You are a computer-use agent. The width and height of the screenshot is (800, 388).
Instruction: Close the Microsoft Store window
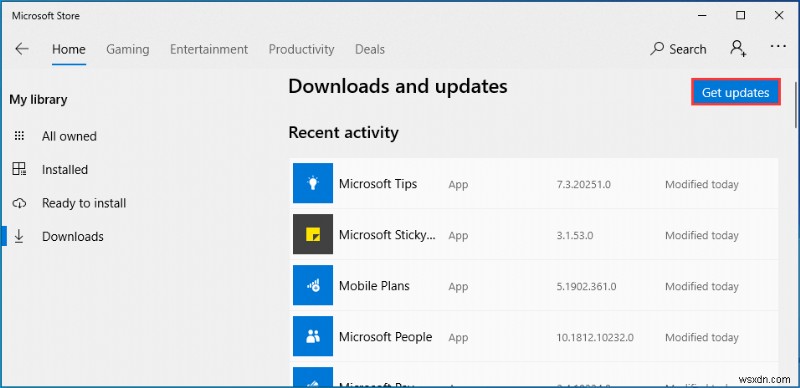(779, 15)
